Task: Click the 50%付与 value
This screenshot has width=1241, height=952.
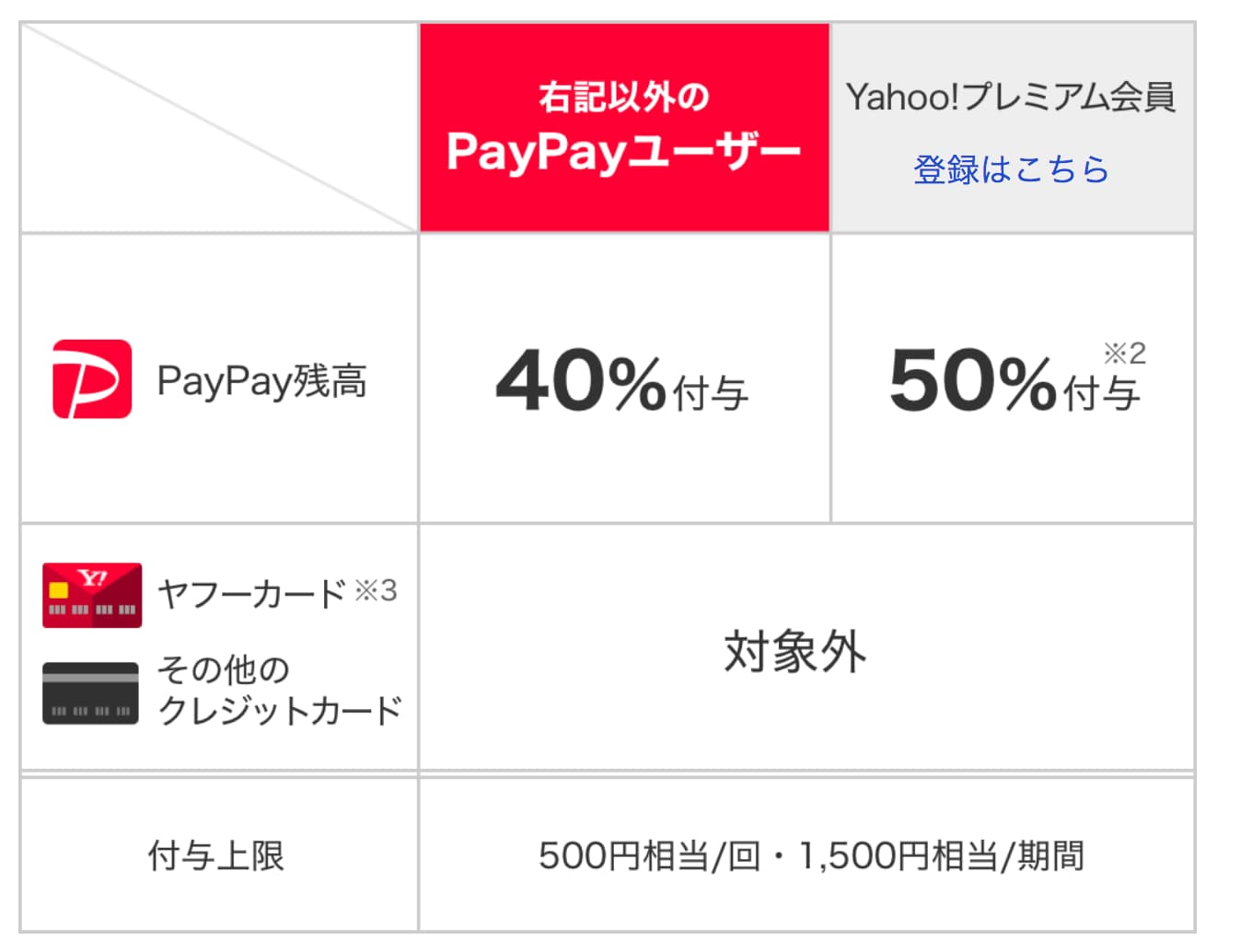Action: coord(1015,378)
